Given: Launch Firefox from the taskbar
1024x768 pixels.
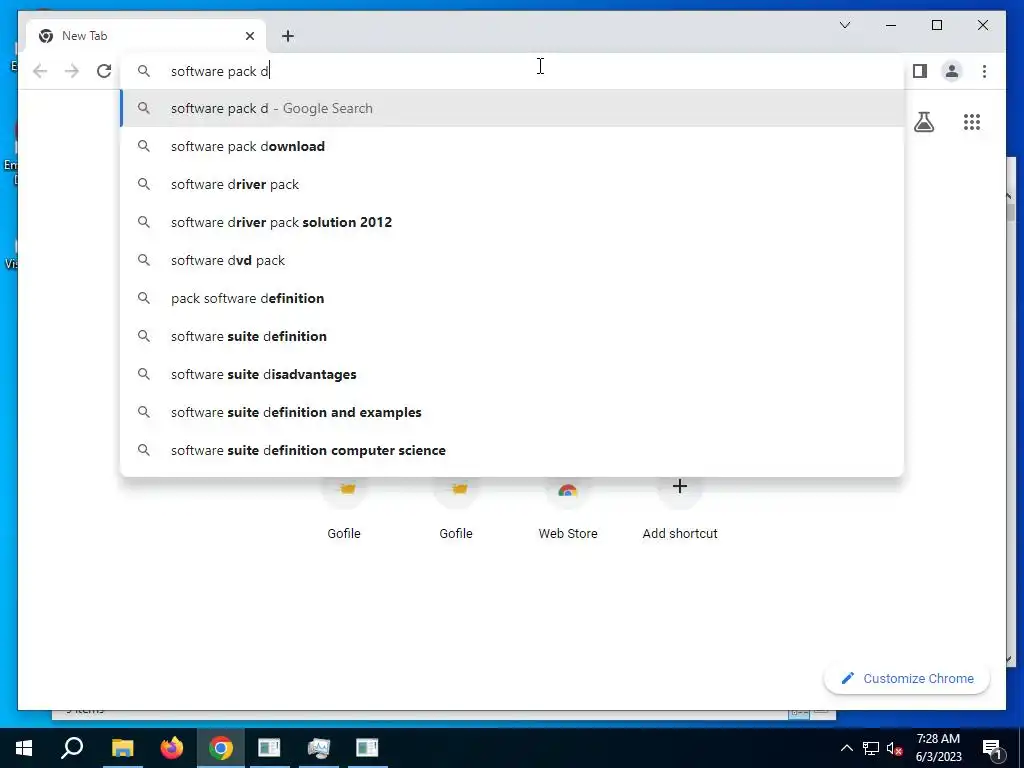Looking at the screenshot, I should click(172, 748).
